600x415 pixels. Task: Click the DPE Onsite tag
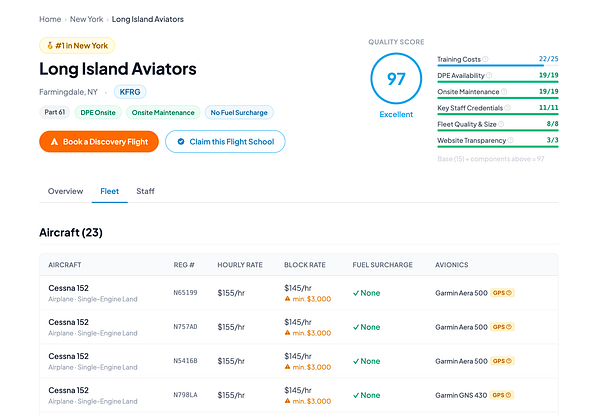(x=98, y=112)
